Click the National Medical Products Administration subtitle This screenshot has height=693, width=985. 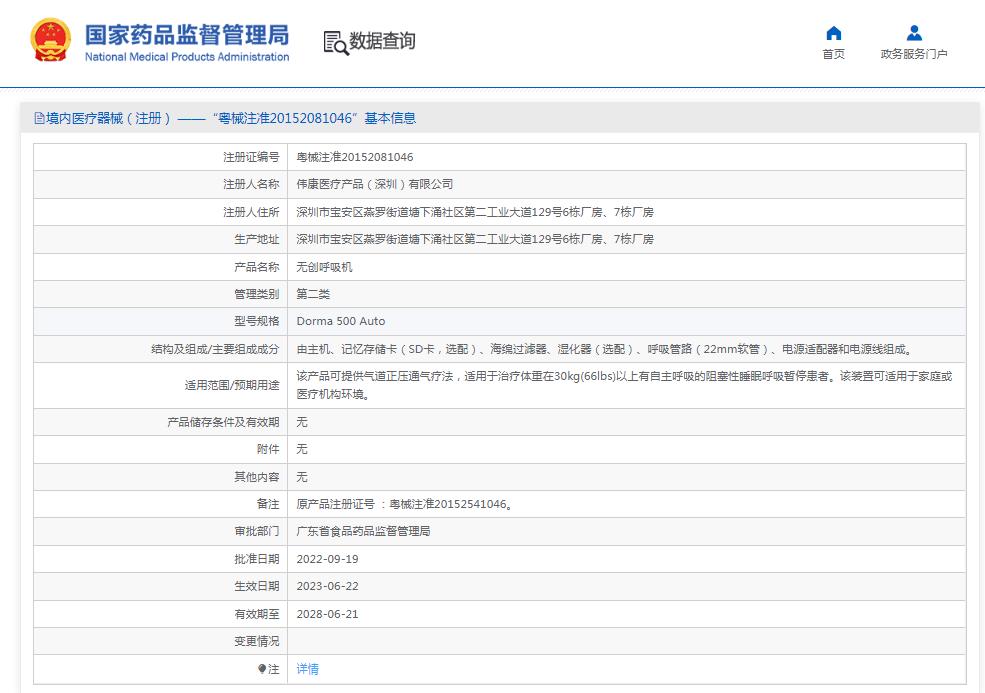tap(187, 57)
